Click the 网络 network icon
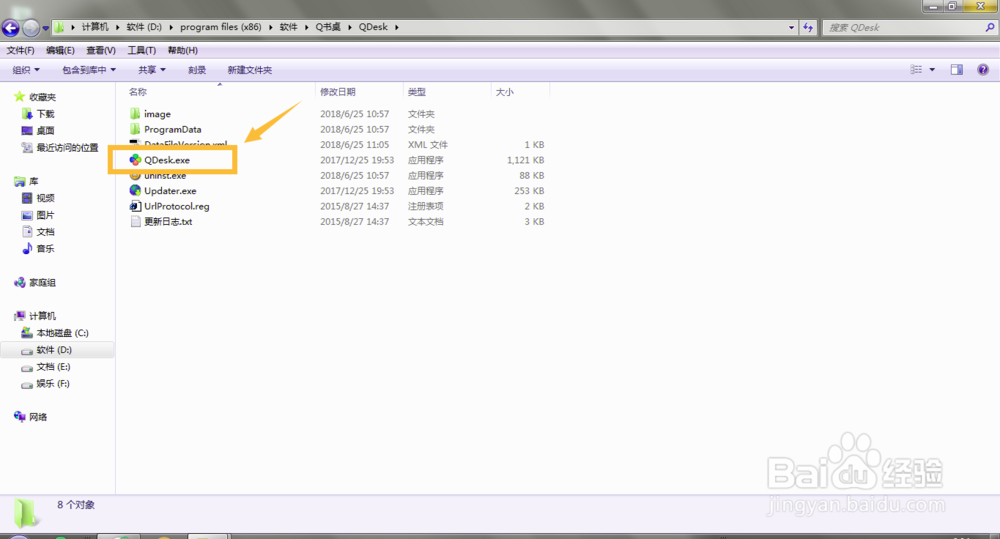Image resolution: width=1000 pixels, height=539 pixels. [20, 417]
